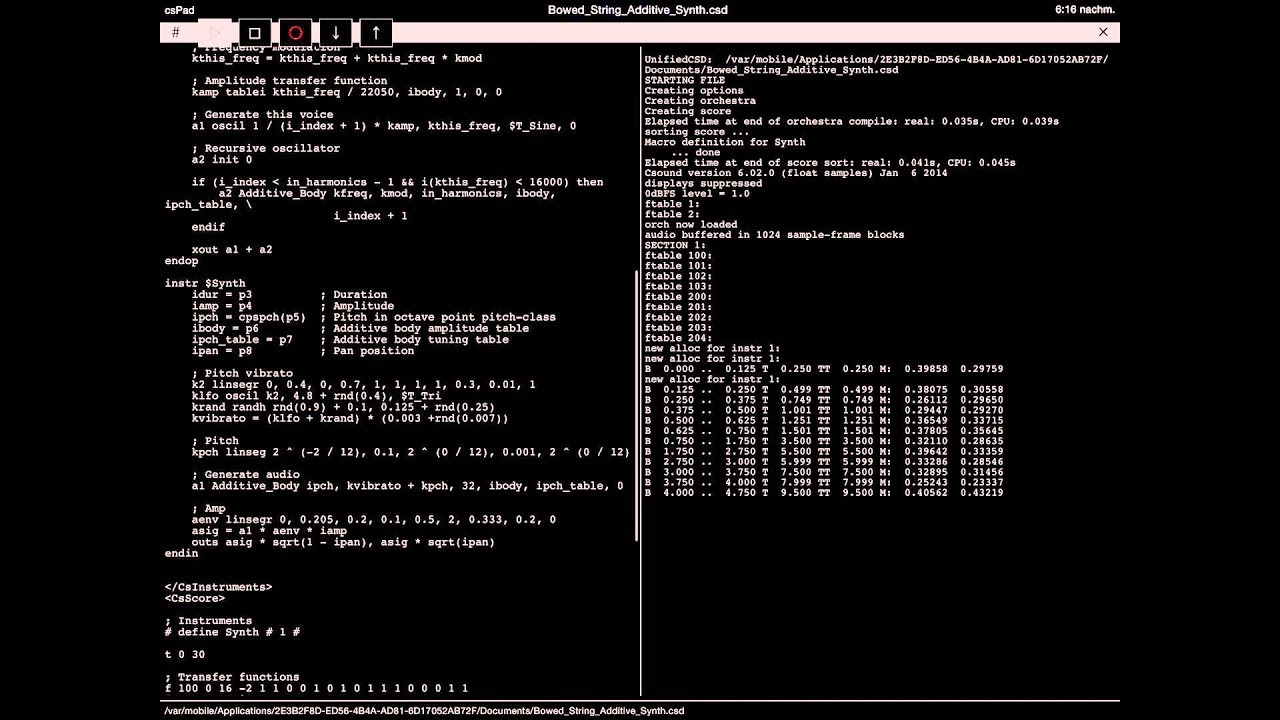1280x720 pixels.
Task: Click the 'xout a1 + a2' line
Action: click(x=232, y=249)
